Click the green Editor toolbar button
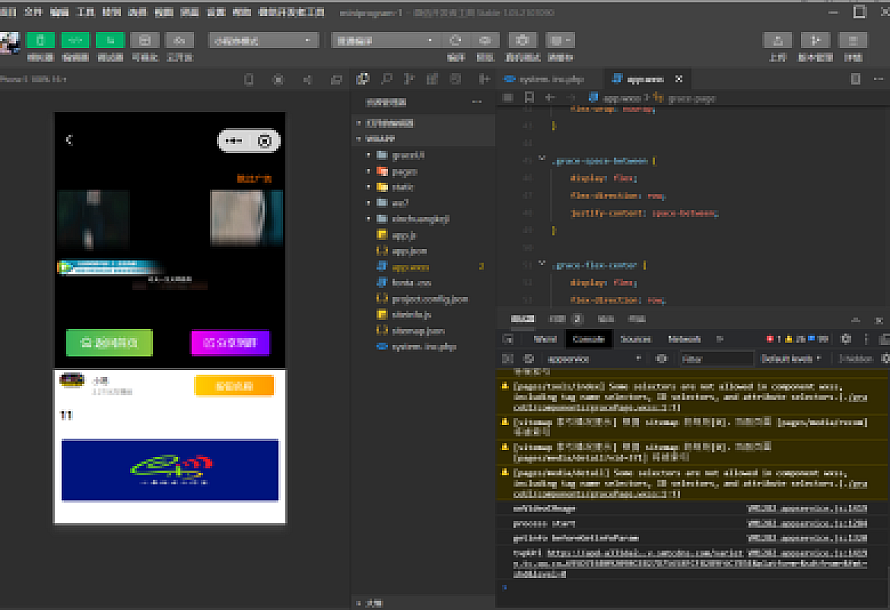Image resolution: width=890 pixels, height=610 pixels. 75,40
